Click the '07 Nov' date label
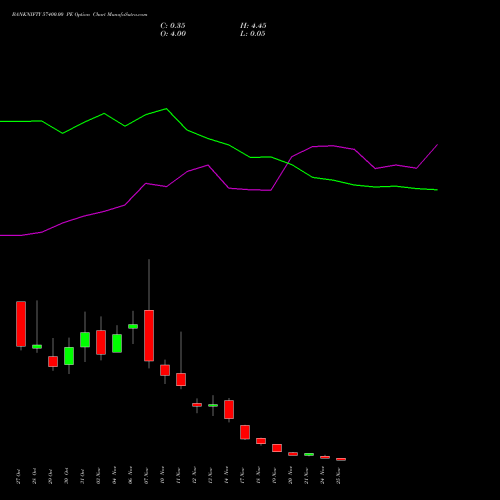Viewport: 500px width, 500px height. coord(146,476)
